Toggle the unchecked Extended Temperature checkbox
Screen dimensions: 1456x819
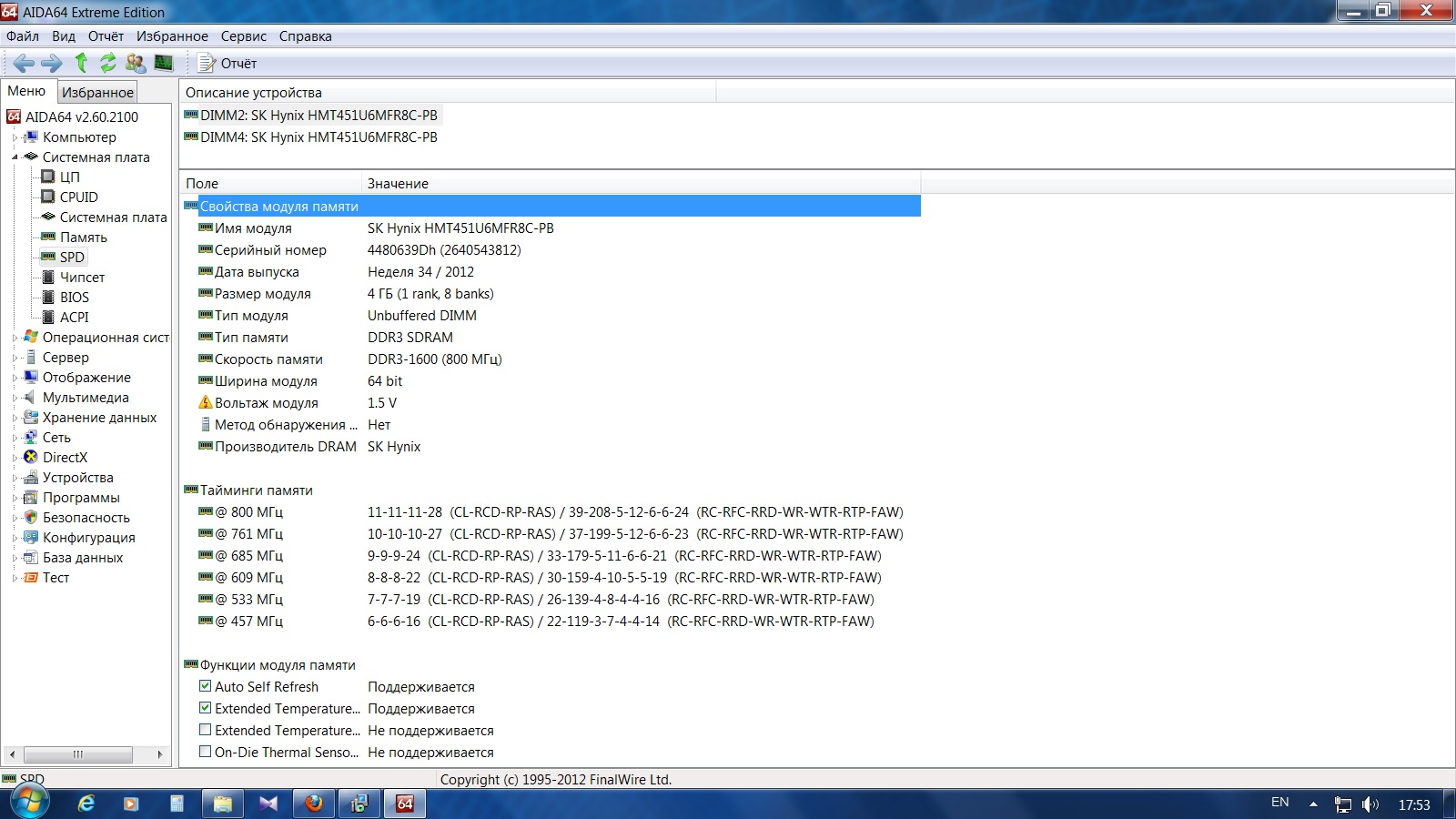tap(206, 730)
